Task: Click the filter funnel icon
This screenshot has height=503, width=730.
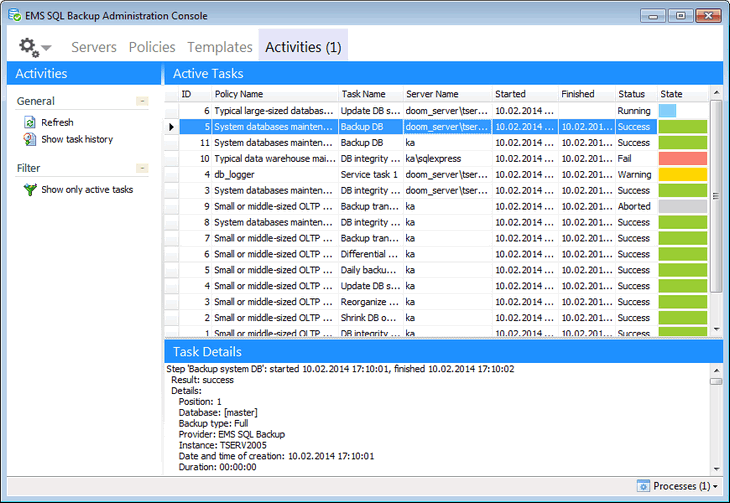Action: point(30,189)
